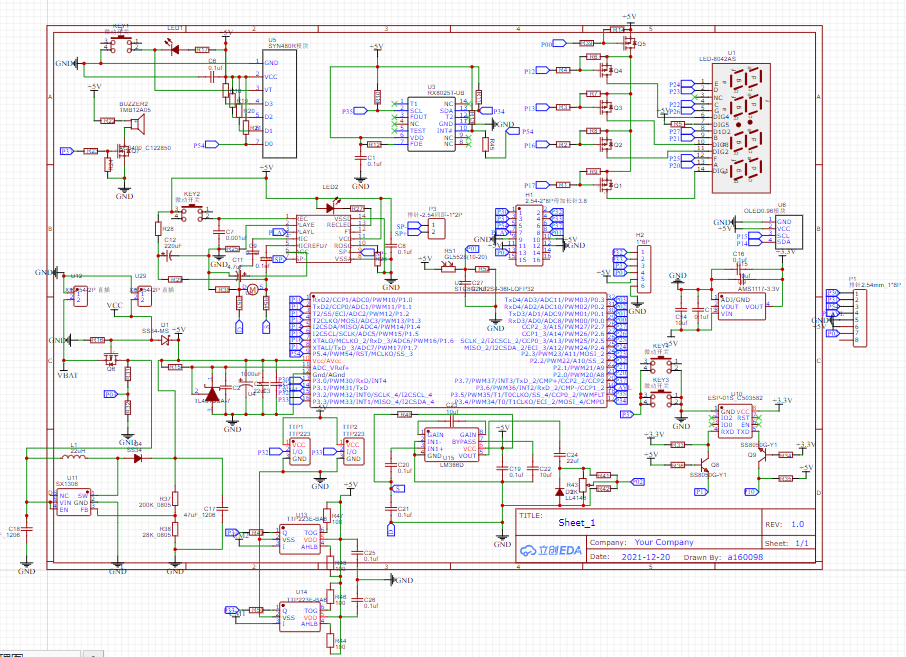Click the D1 SS34-MS diode symbol
906x657 pixels.
coord(166,340)
